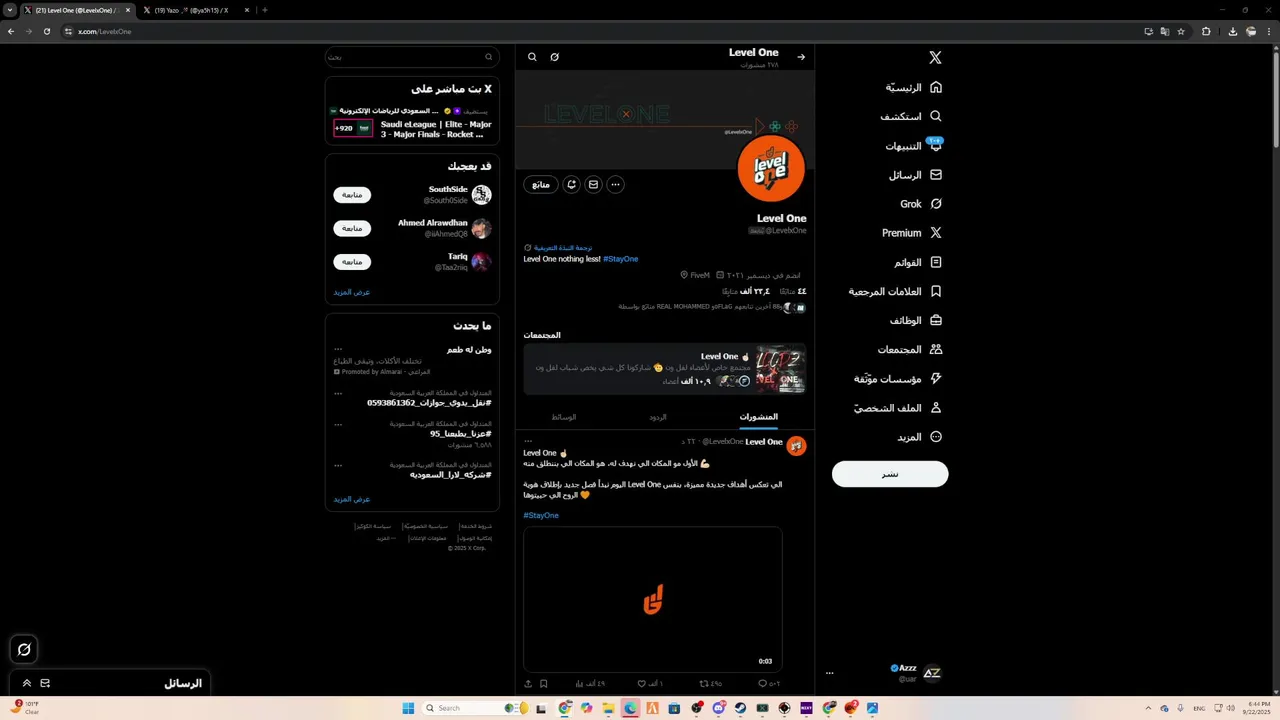Screen dimensions: 1280x720
Task: Open options for the trend ending 95
Action: pos(338,424)
